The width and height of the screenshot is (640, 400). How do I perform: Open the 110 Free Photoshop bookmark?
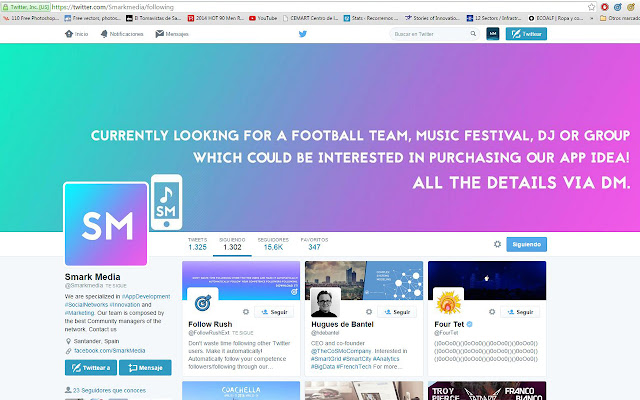(x=31, y=18)
